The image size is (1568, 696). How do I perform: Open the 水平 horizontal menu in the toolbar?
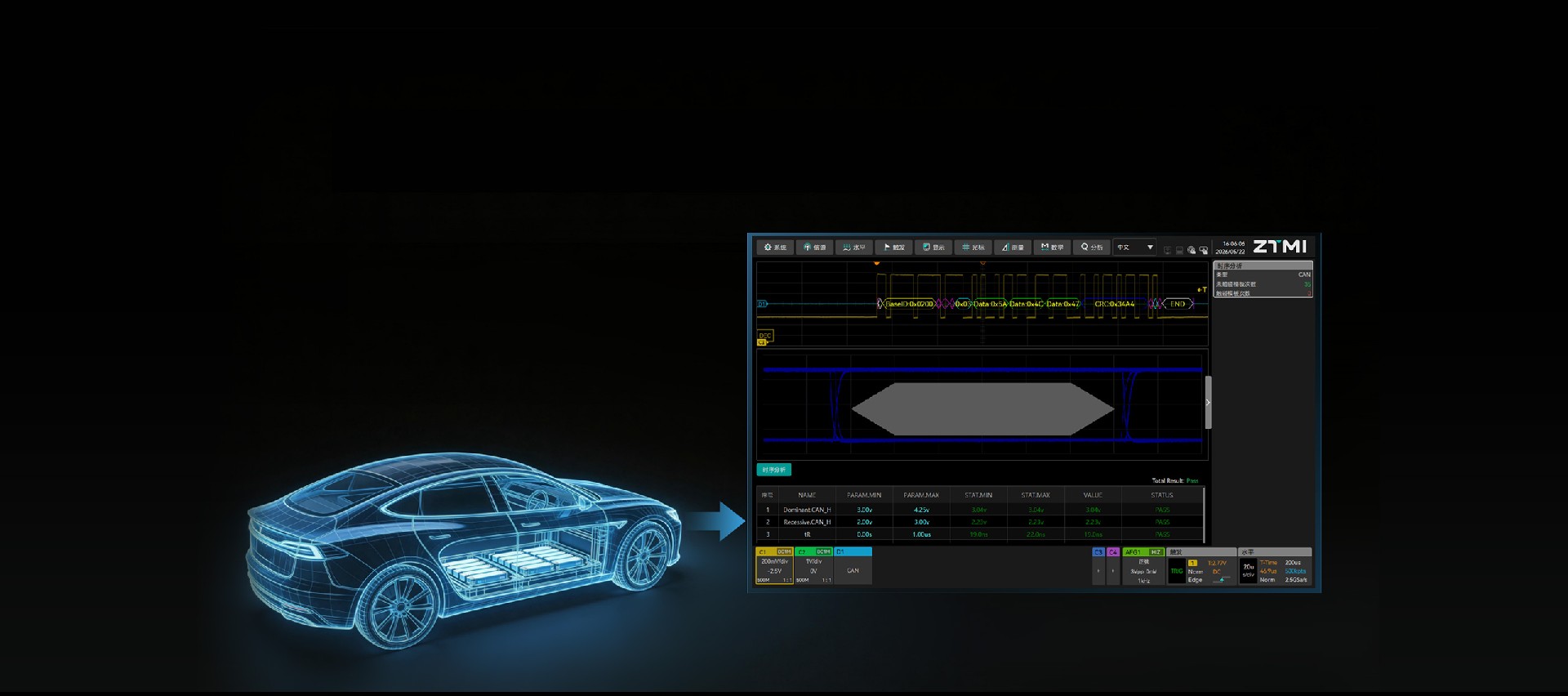coord(853,247)
